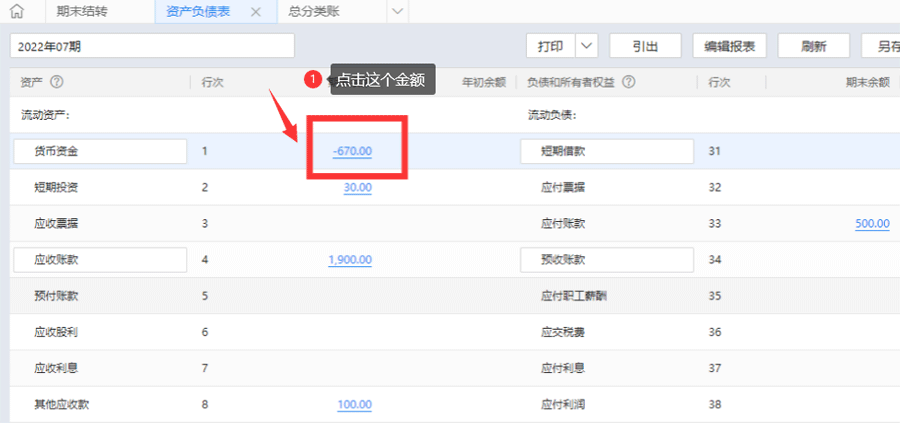Viewport: 900px width, 423px height.
Task: Click help icon next to 负债和所有者权益
Action: click(x=629, y=82)
